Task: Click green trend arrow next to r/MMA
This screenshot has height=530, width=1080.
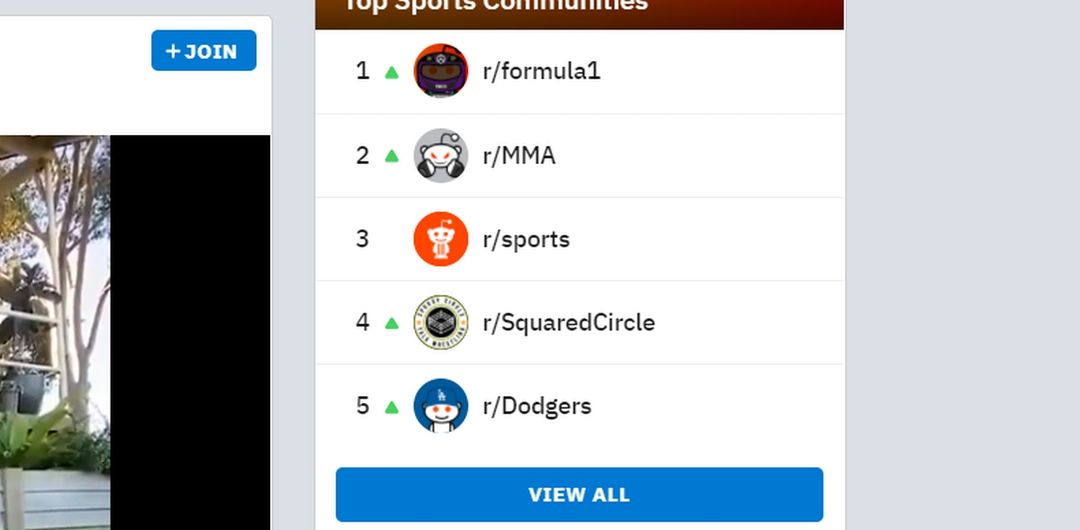Action: (x=392, y=156)
